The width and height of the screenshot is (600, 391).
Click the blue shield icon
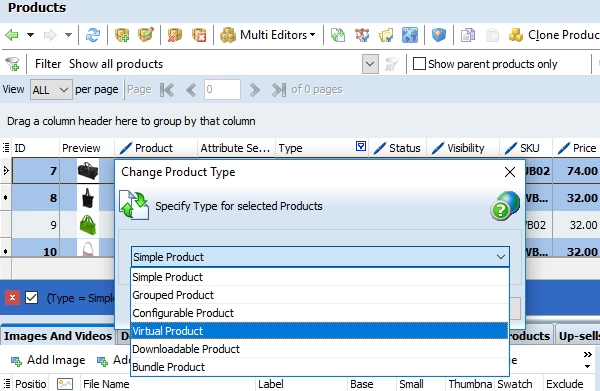[x=439, y=35]
